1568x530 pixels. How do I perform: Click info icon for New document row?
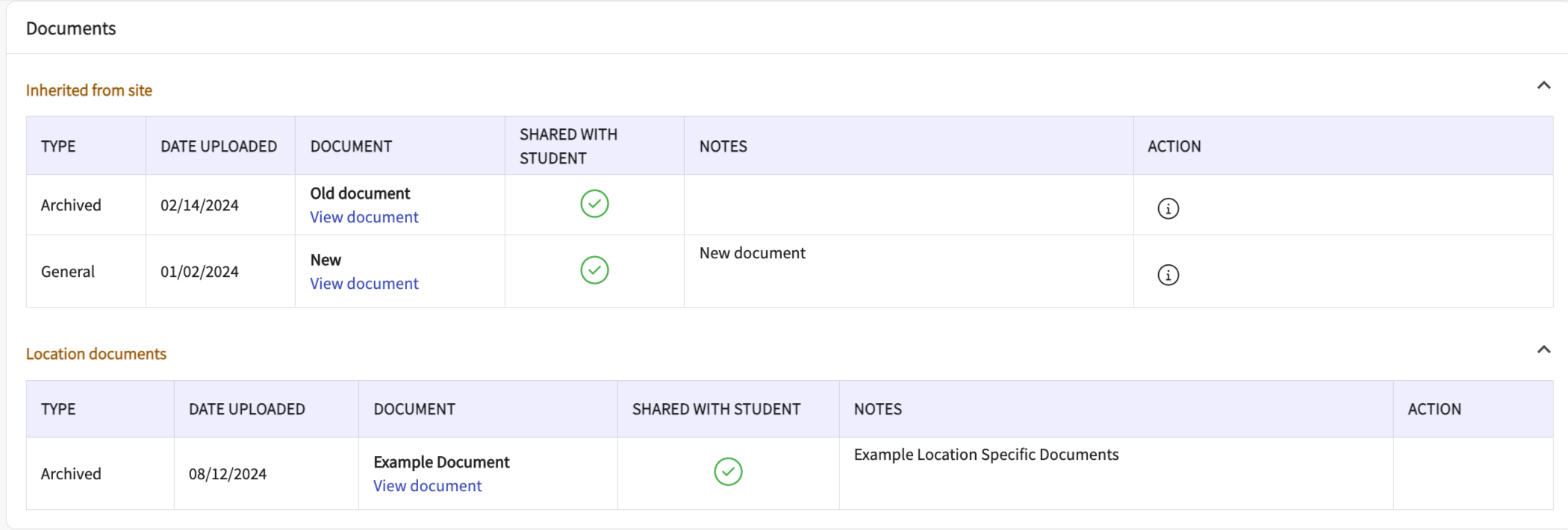point(1168,275)
